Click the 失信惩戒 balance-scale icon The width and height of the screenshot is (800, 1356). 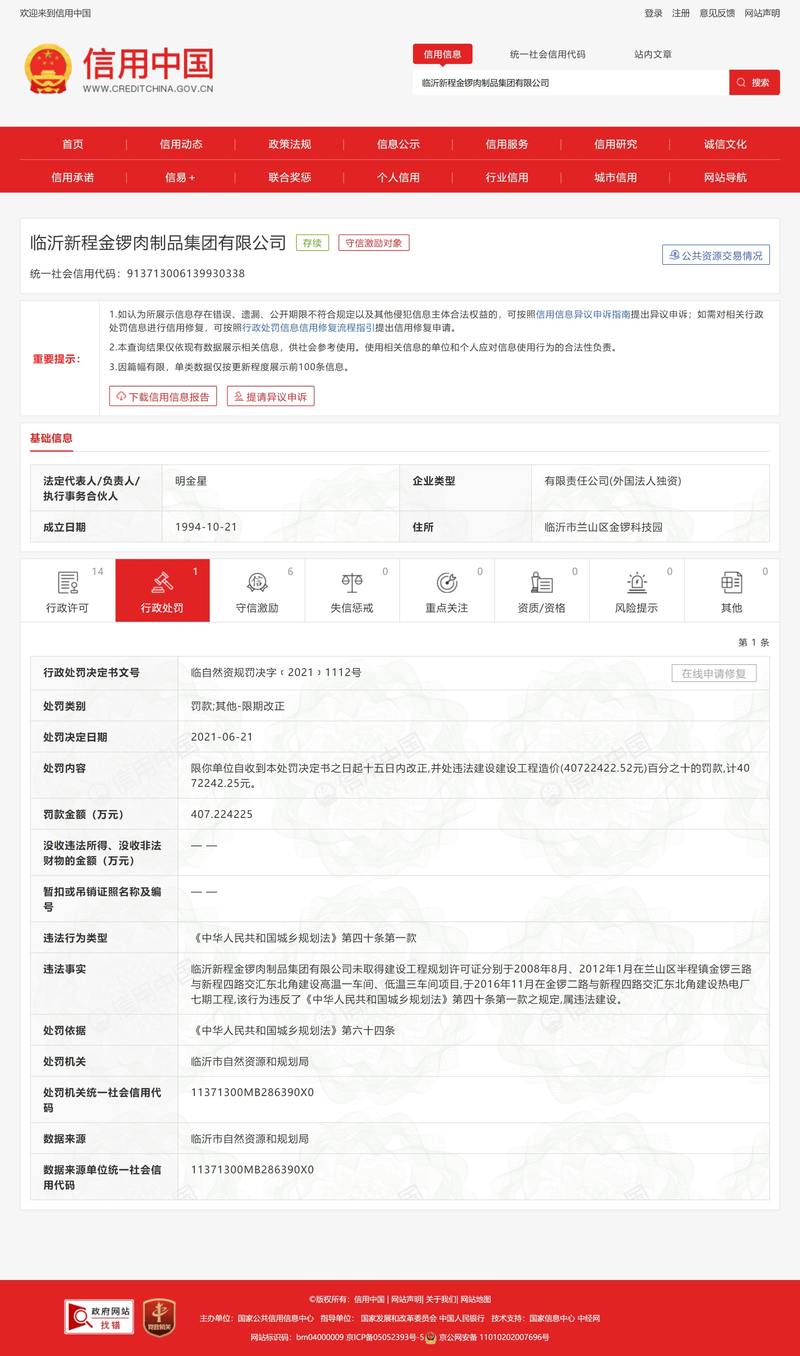tap(352, 582)
